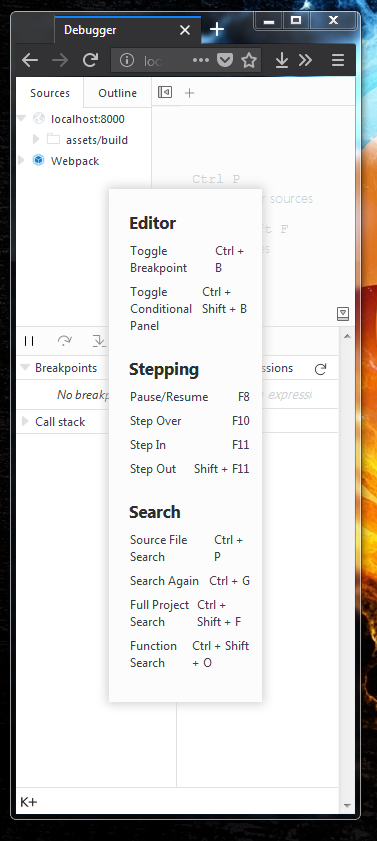Switch to the Outline tab
This screenshot has height=841, width=377.
pos(117,93)
